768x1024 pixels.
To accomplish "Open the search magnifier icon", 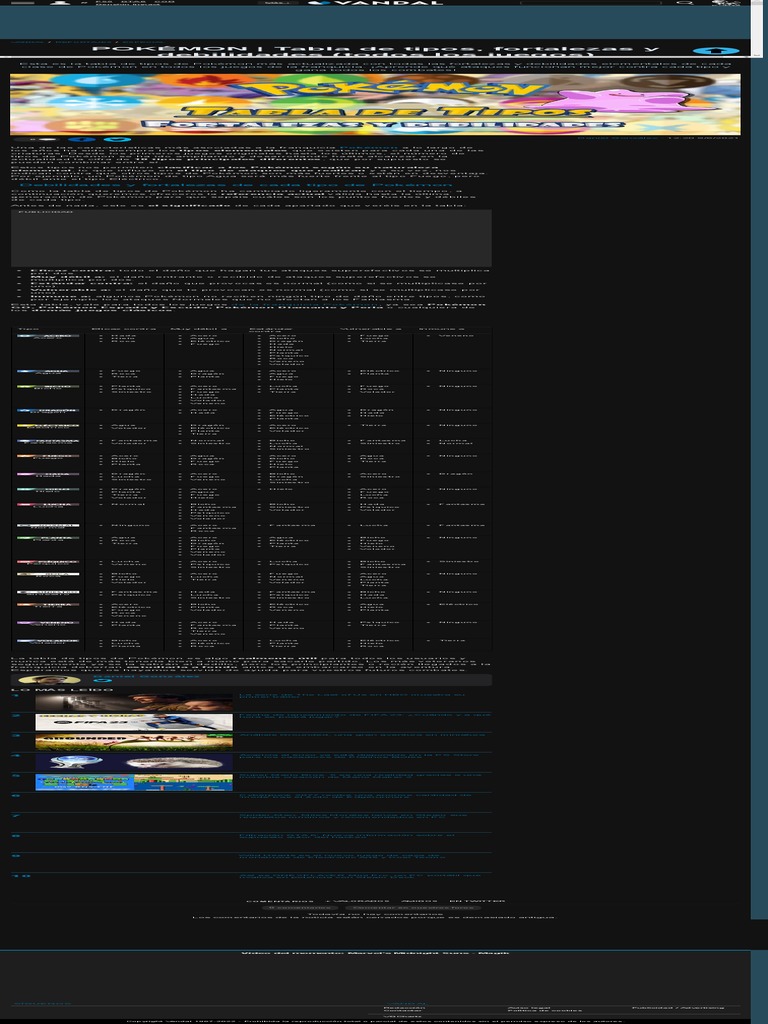I will pos(685,3).
